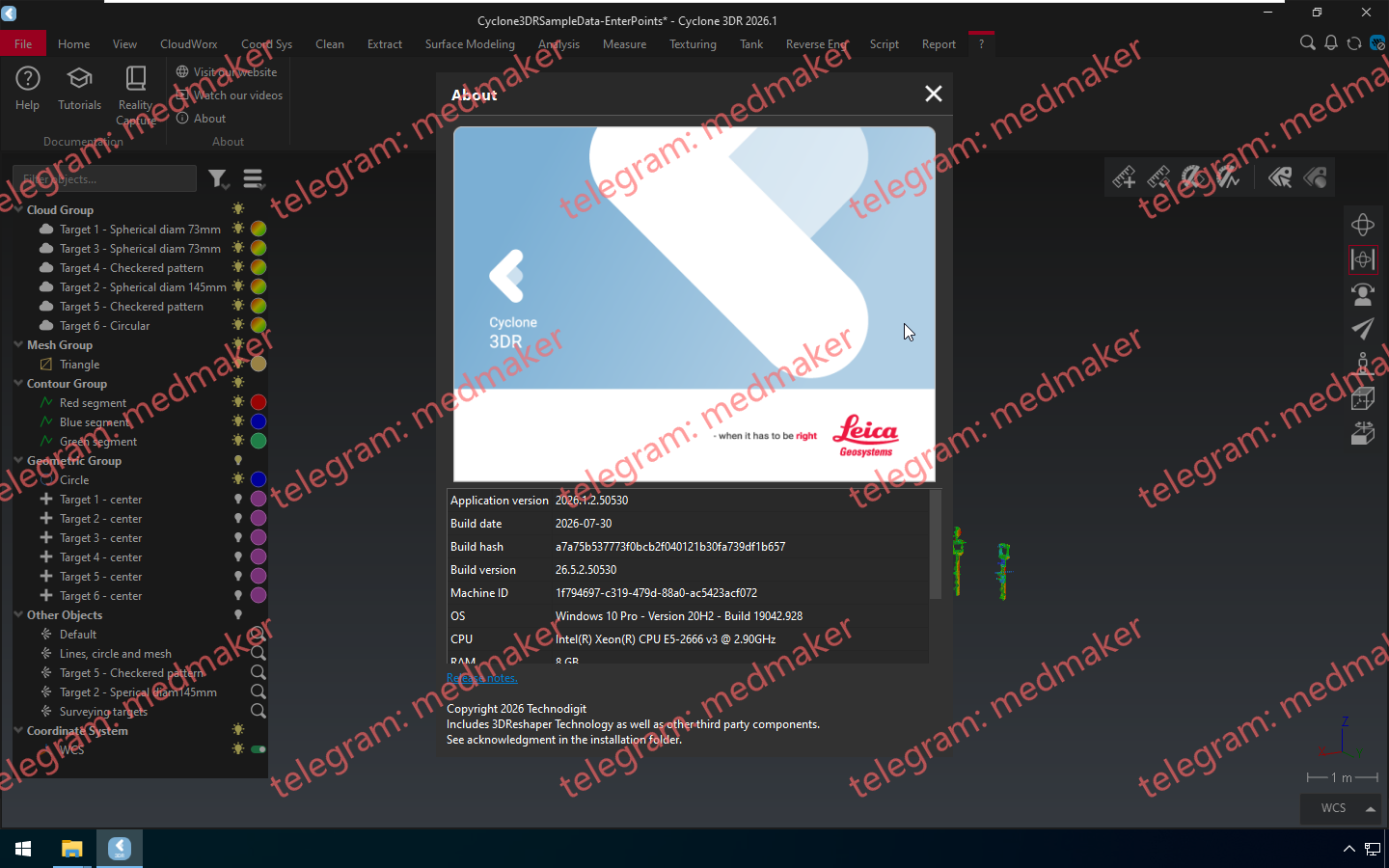1389x868 pixels.
Task: Click the filter funnel icon in tree panel
Action: coord(218,178)
